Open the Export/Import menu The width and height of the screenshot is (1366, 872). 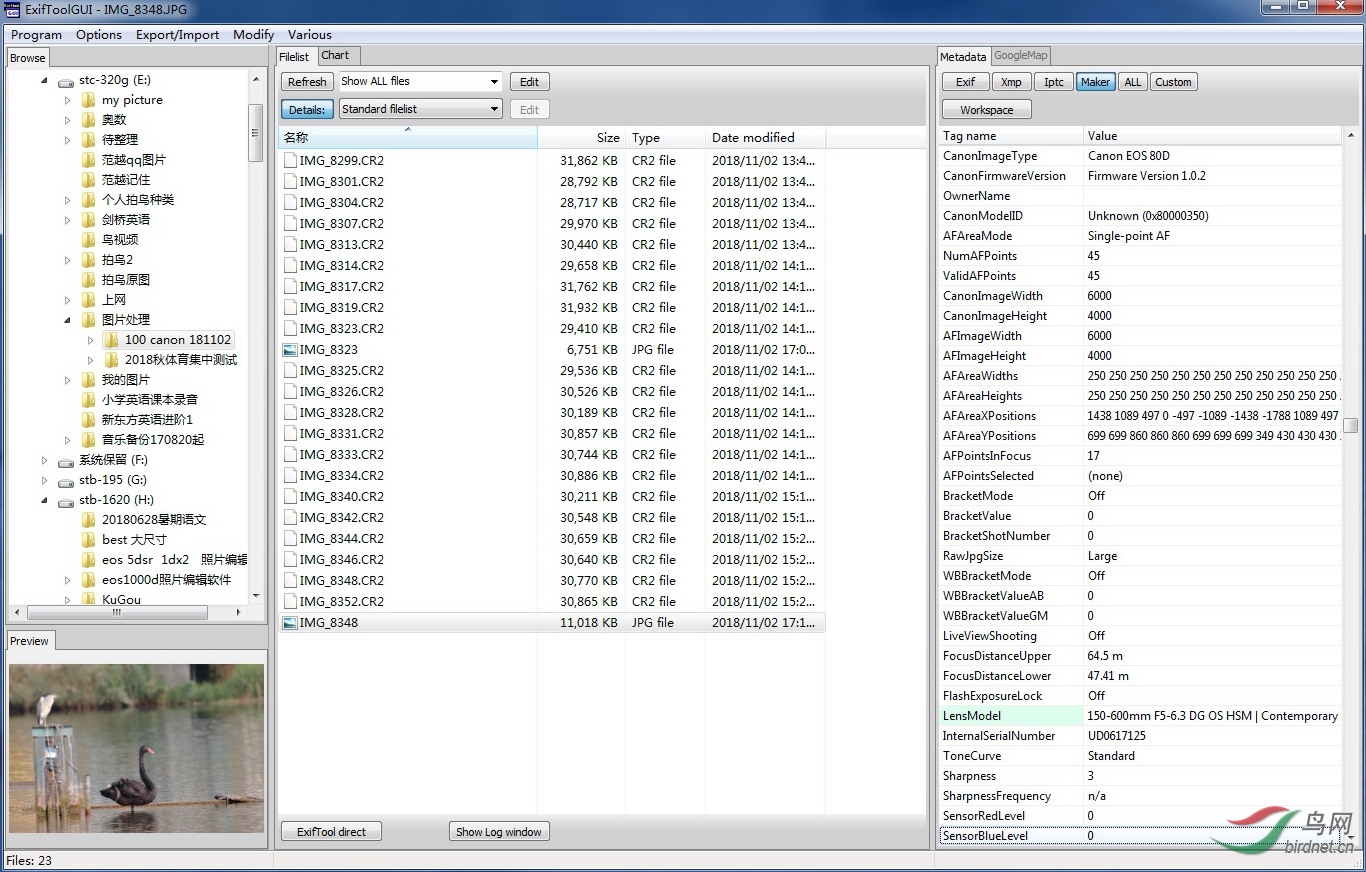coord(178,34)
